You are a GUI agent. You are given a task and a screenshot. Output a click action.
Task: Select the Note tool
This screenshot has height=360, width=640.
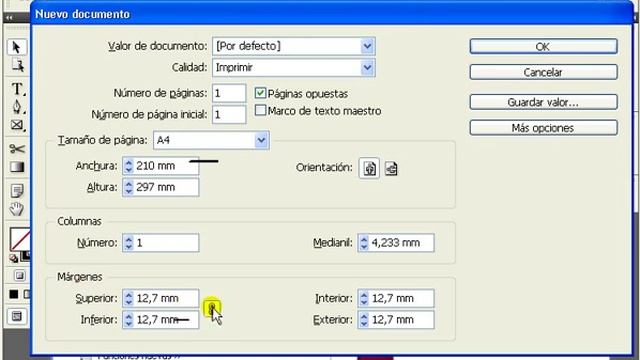[x=17, y=191]
